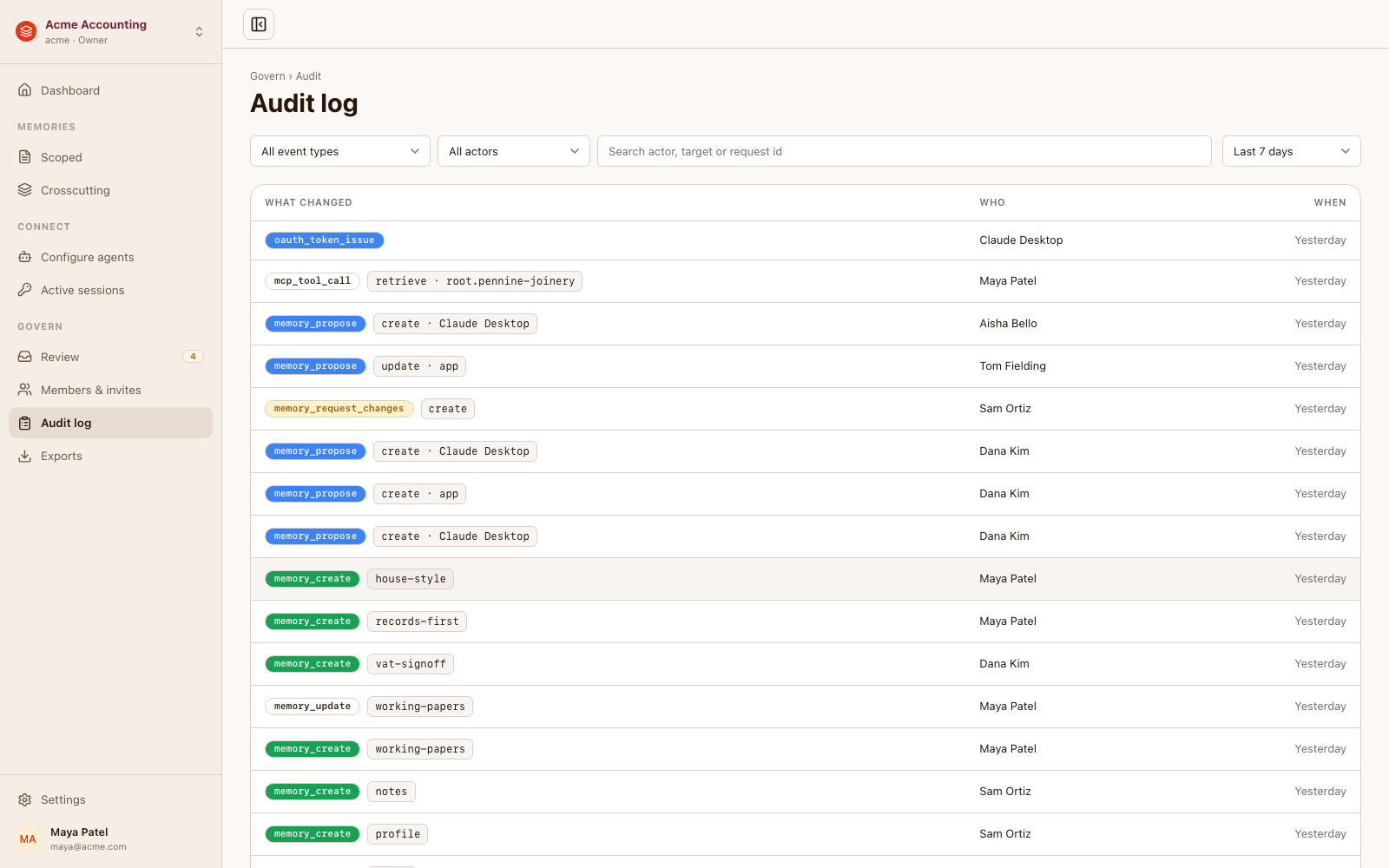Open the Last 7 days range dropdown

1291,151
